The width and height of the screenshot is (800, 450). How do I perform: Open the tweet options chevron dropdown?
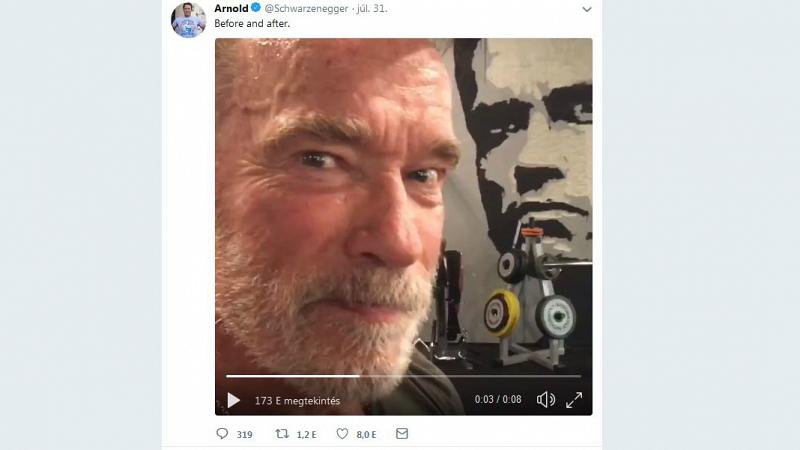pyautogui.click(x=586, y=9)
